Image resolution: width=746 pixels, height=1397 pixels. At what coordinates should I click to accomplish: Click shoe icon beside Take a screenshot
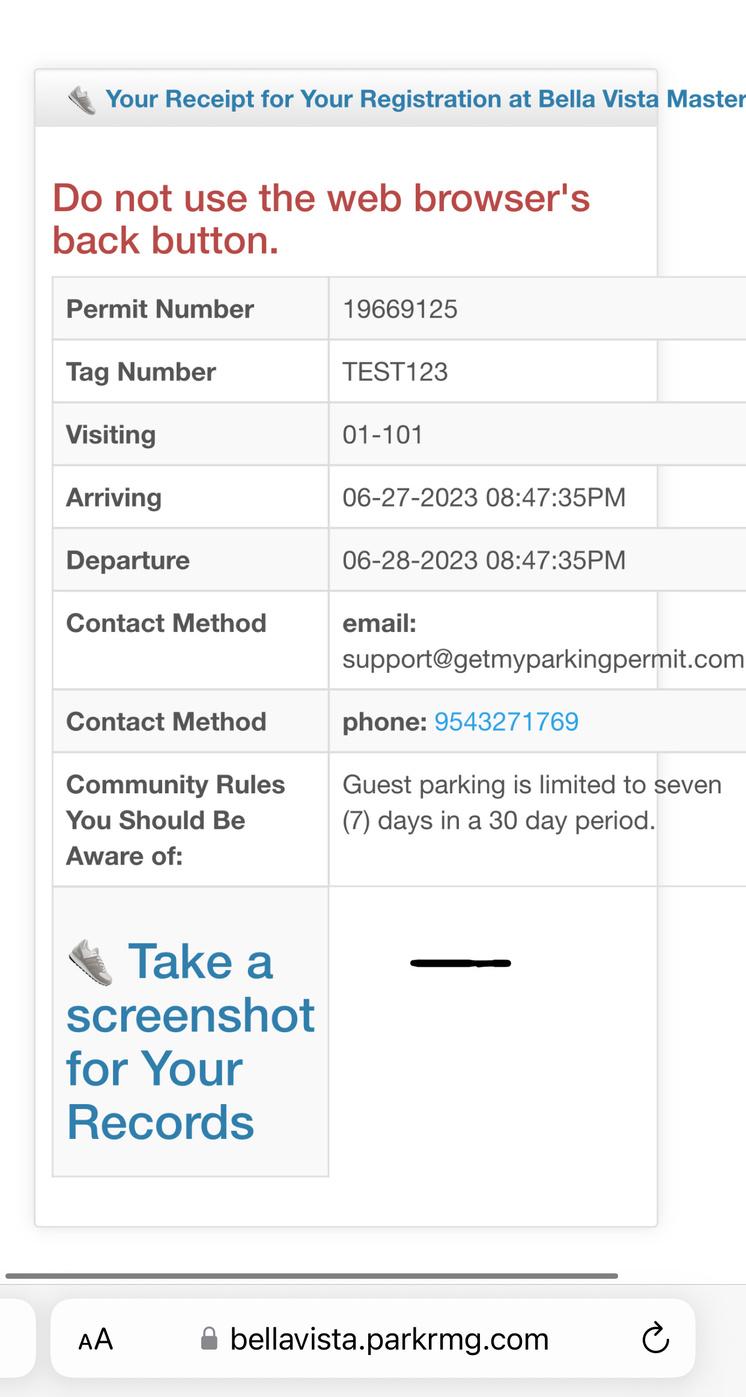[x=90, y=962]
